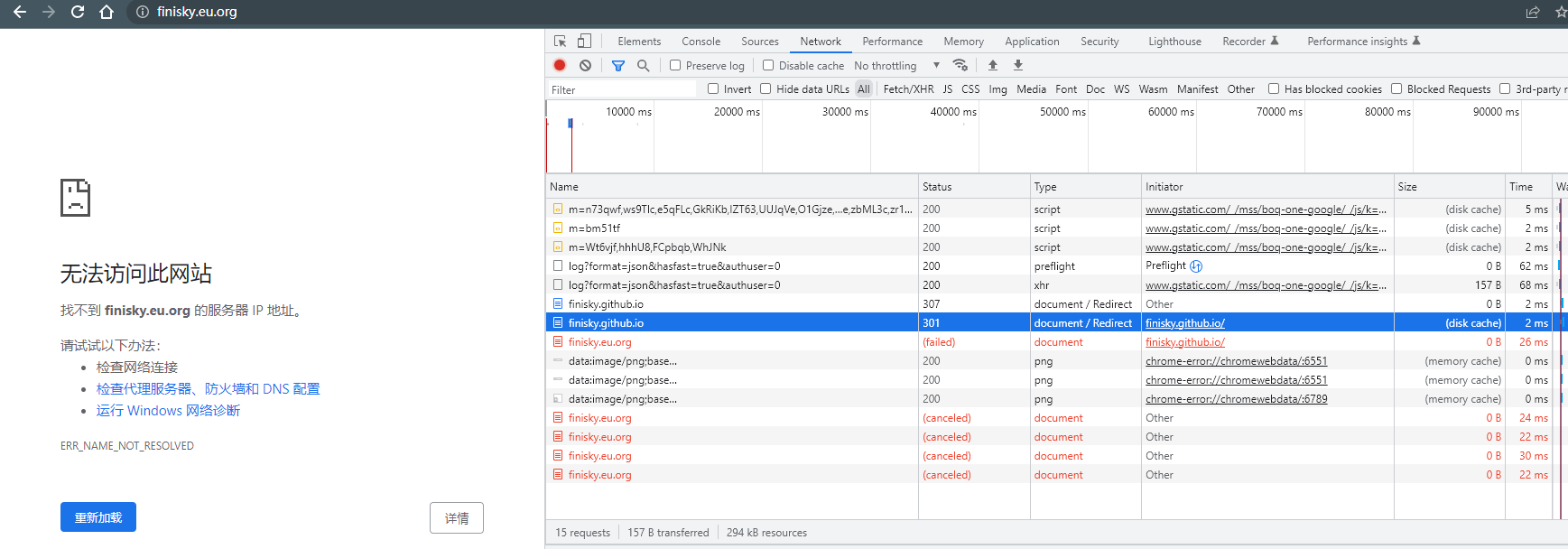
Task: Click the network Filter text field
Action: coord(623,89)
